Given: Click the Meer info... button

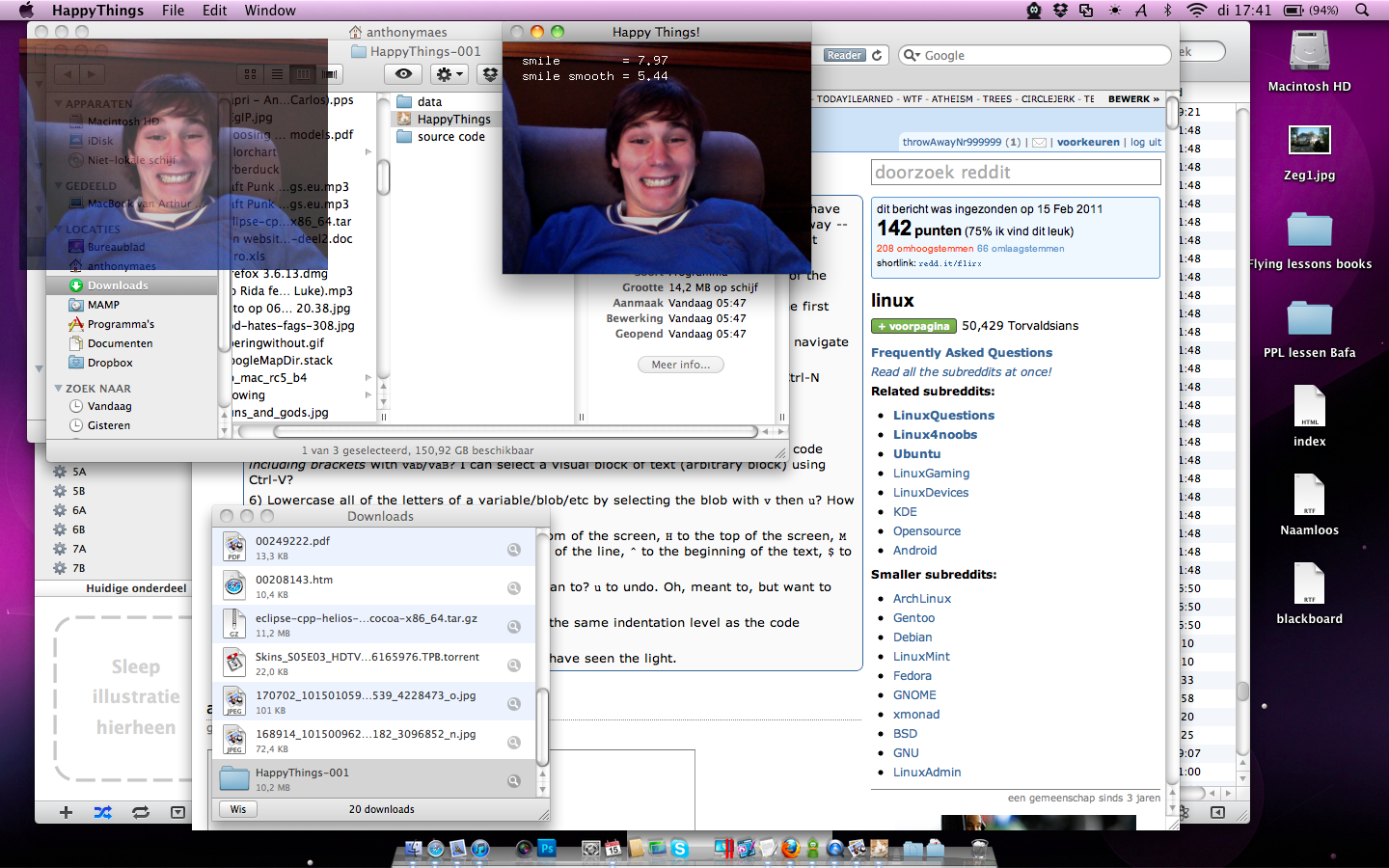Looking at the screenshot, I should click(680, 365).
